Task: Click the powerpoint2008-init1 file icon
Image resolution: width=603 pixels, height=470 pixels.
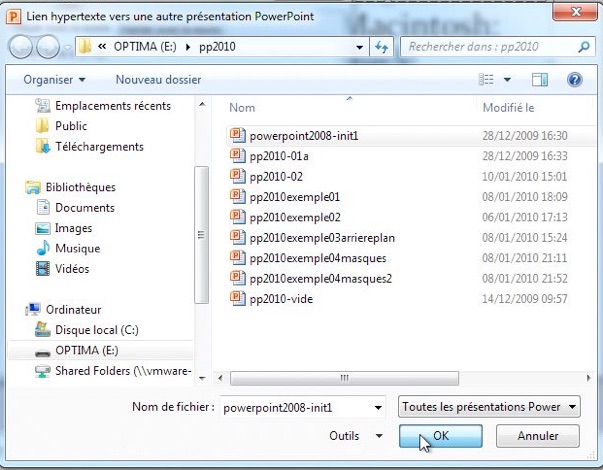Action: (238, 135)
